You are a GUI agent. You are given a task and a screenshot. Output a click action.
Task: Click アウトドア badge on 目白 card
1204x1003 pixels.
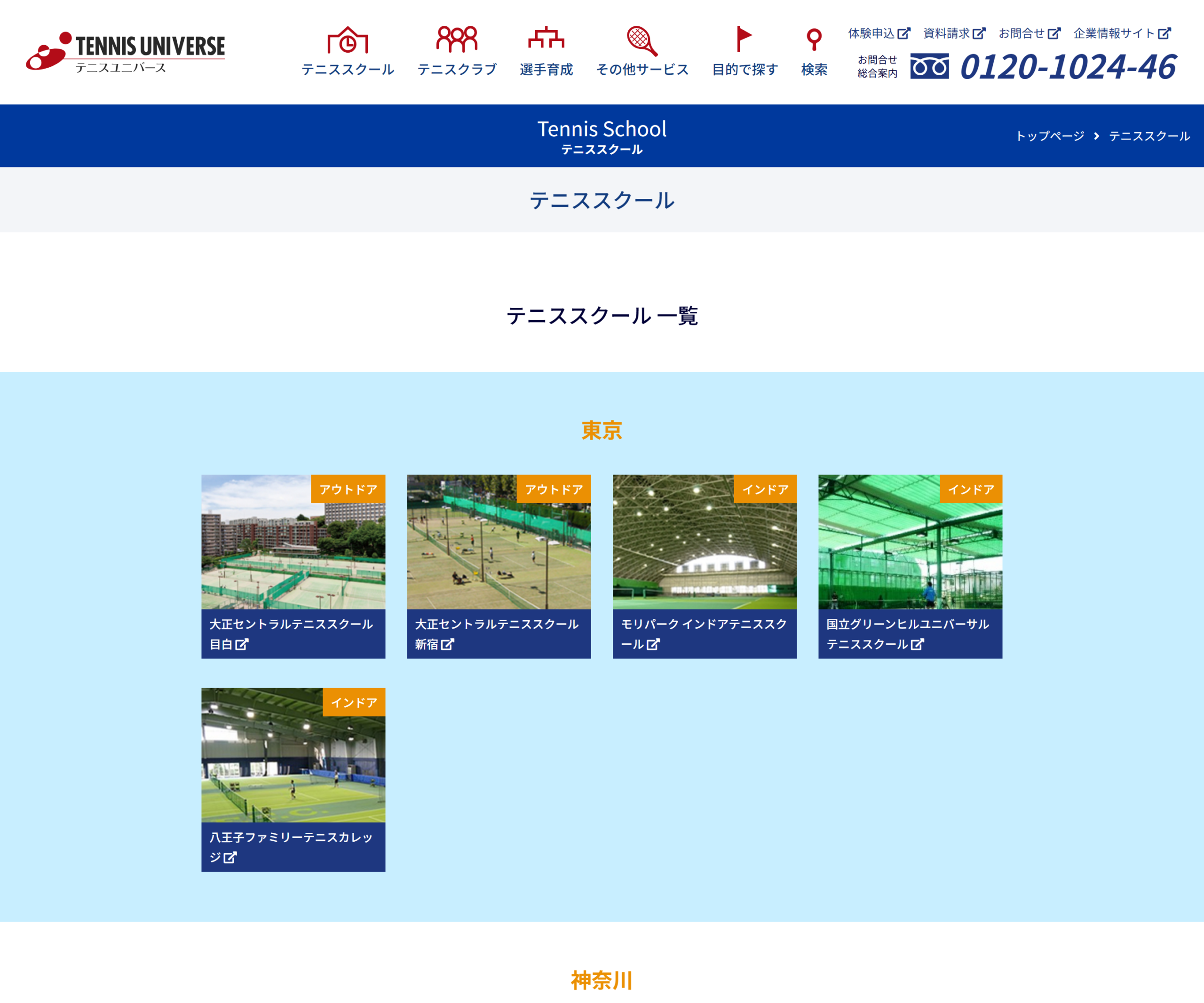coord(348,489)
